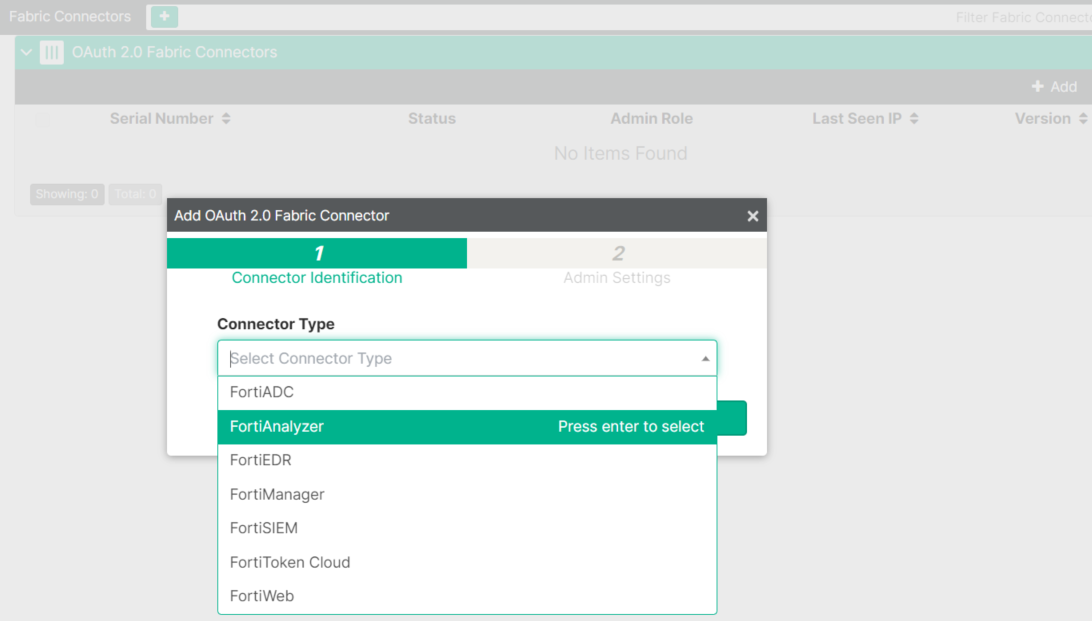Pick FortiSIEM from the list
The width and height of the screenshot is (1092, 621).
tap(467, 528)
